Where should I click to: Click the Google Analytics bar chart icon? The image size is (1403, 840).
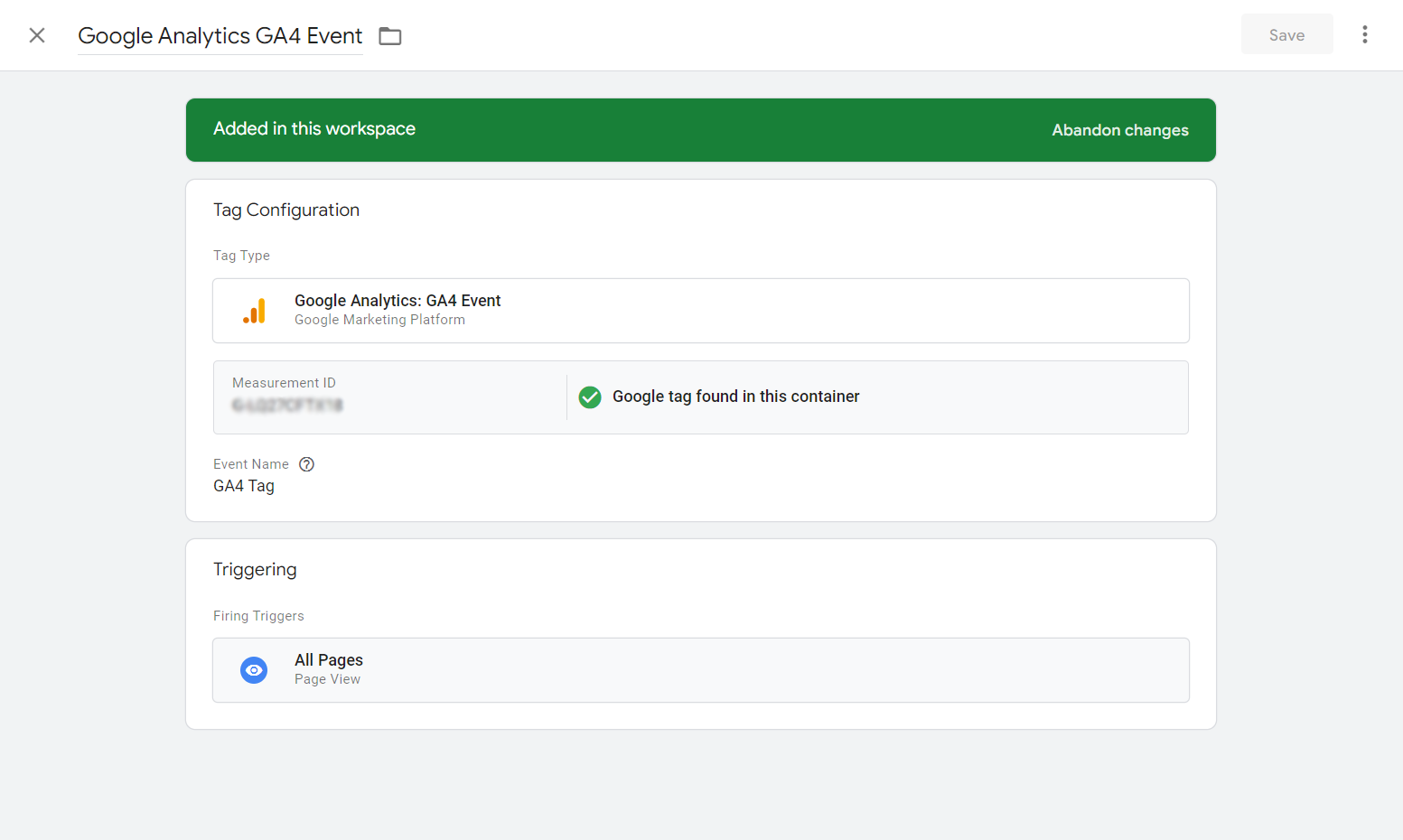coord(255,311)
